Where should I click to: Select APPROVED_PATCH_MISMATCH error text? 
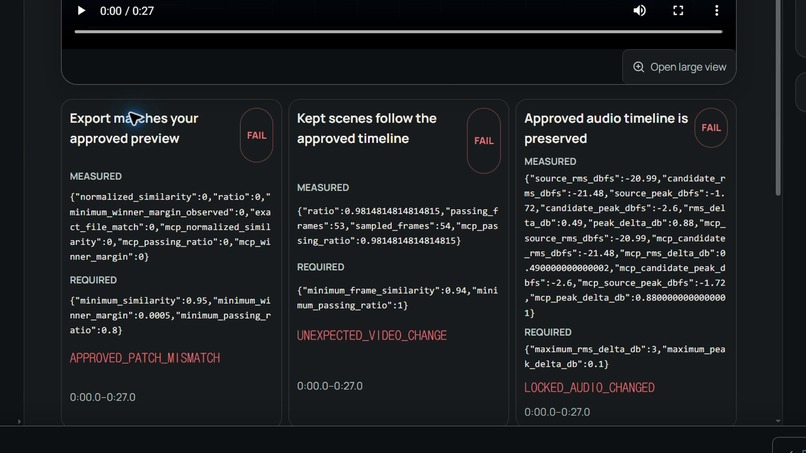(x=145, y=358)
